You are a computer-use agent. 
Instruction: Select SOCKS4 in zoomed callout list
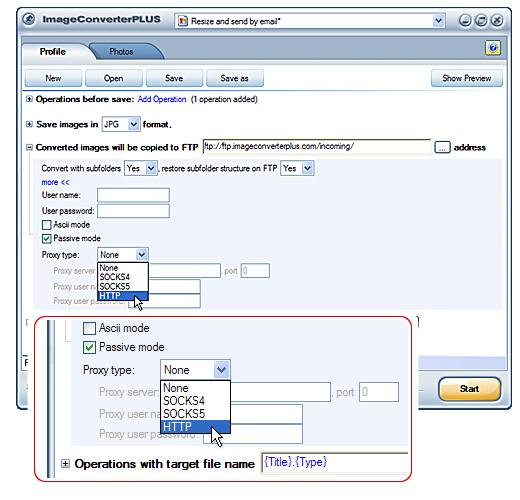[195, 401]
